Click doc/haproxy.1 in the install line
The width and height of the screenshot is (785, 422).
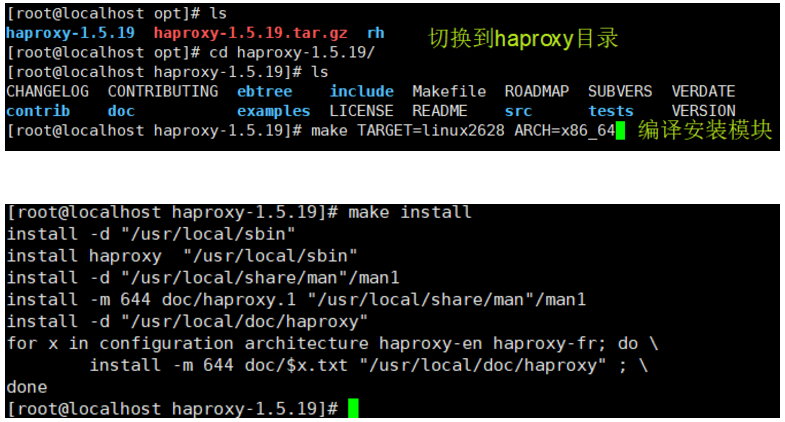(x=228, y=300)
